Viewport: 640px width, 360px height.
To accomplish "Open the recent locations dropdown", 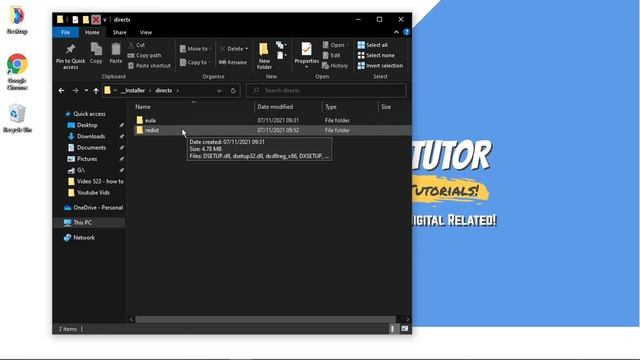I will (x=86, y=91).
